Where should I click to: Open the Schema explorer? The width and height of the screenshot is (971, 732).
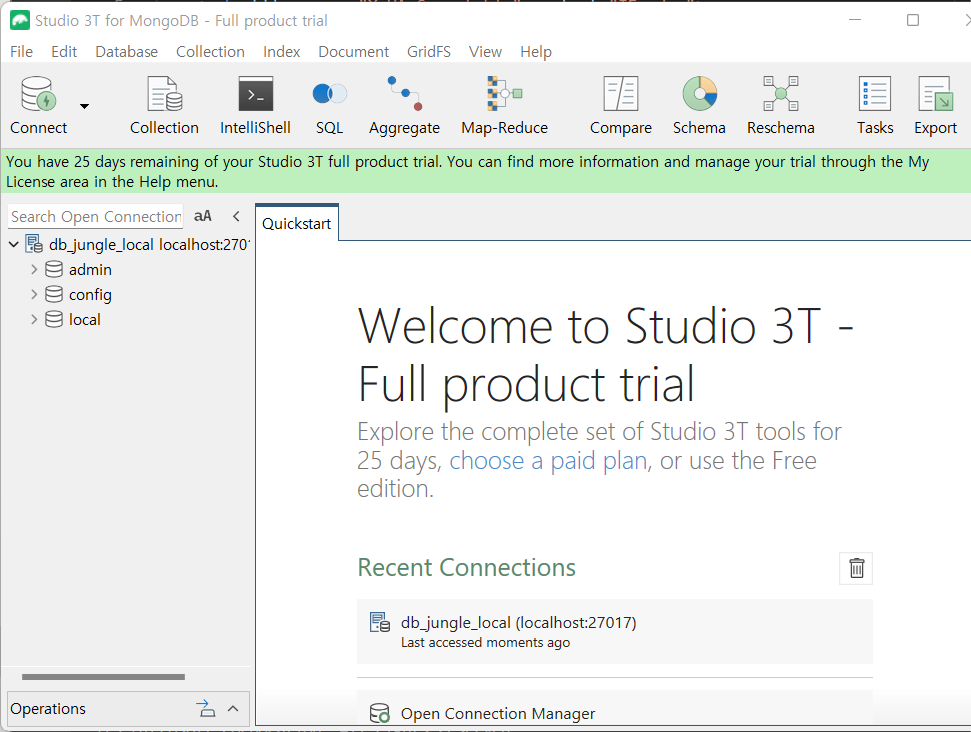click(699, 105)
